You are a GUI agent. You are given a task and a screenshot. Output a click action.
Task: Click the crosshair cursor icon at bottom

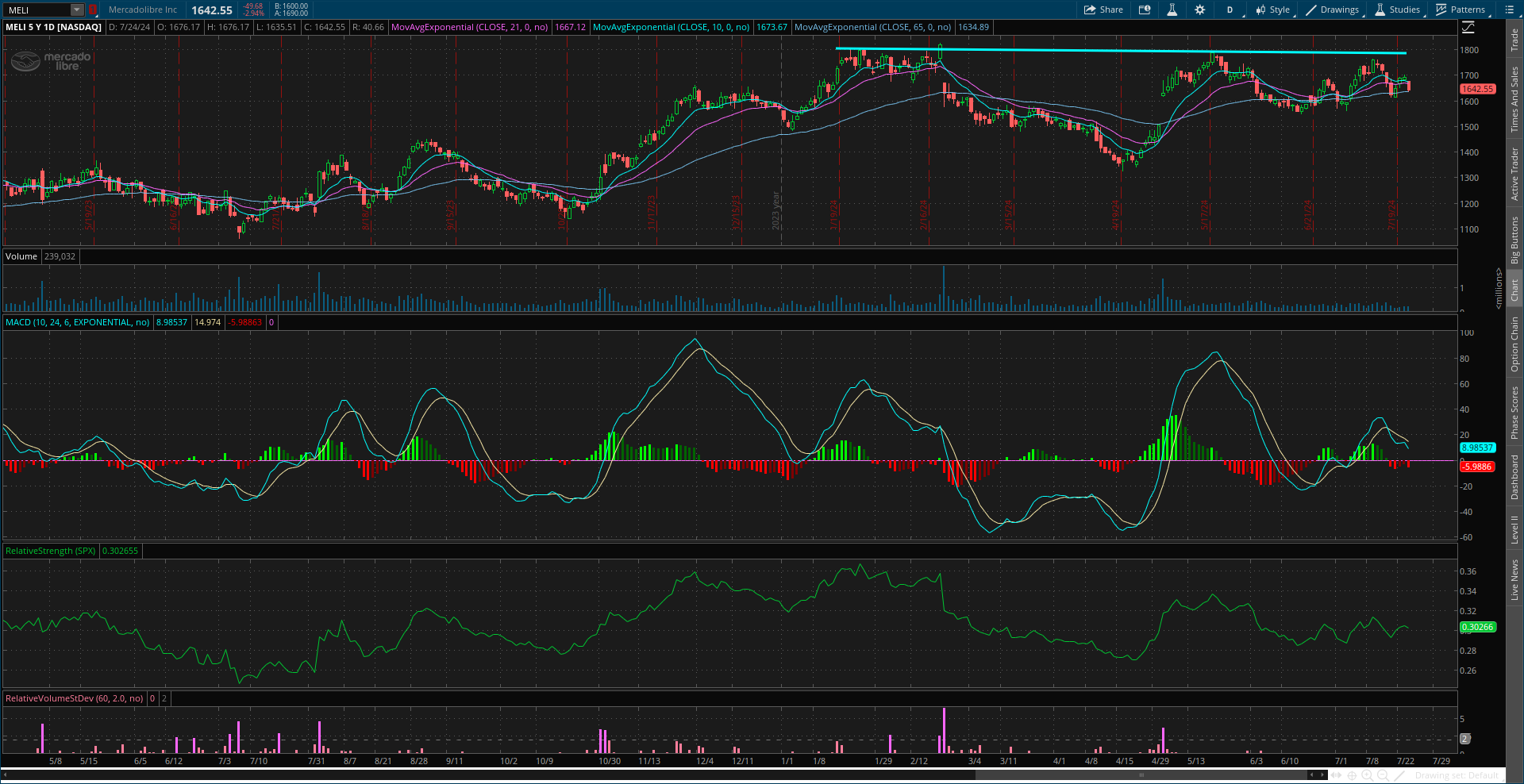(1353, 774)
